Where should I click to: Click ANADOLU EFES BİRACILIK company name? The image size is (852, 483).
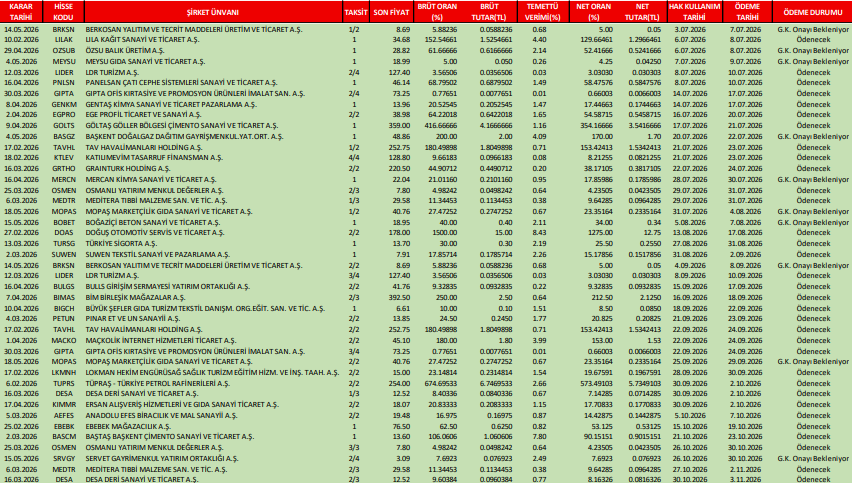[161, 416]
